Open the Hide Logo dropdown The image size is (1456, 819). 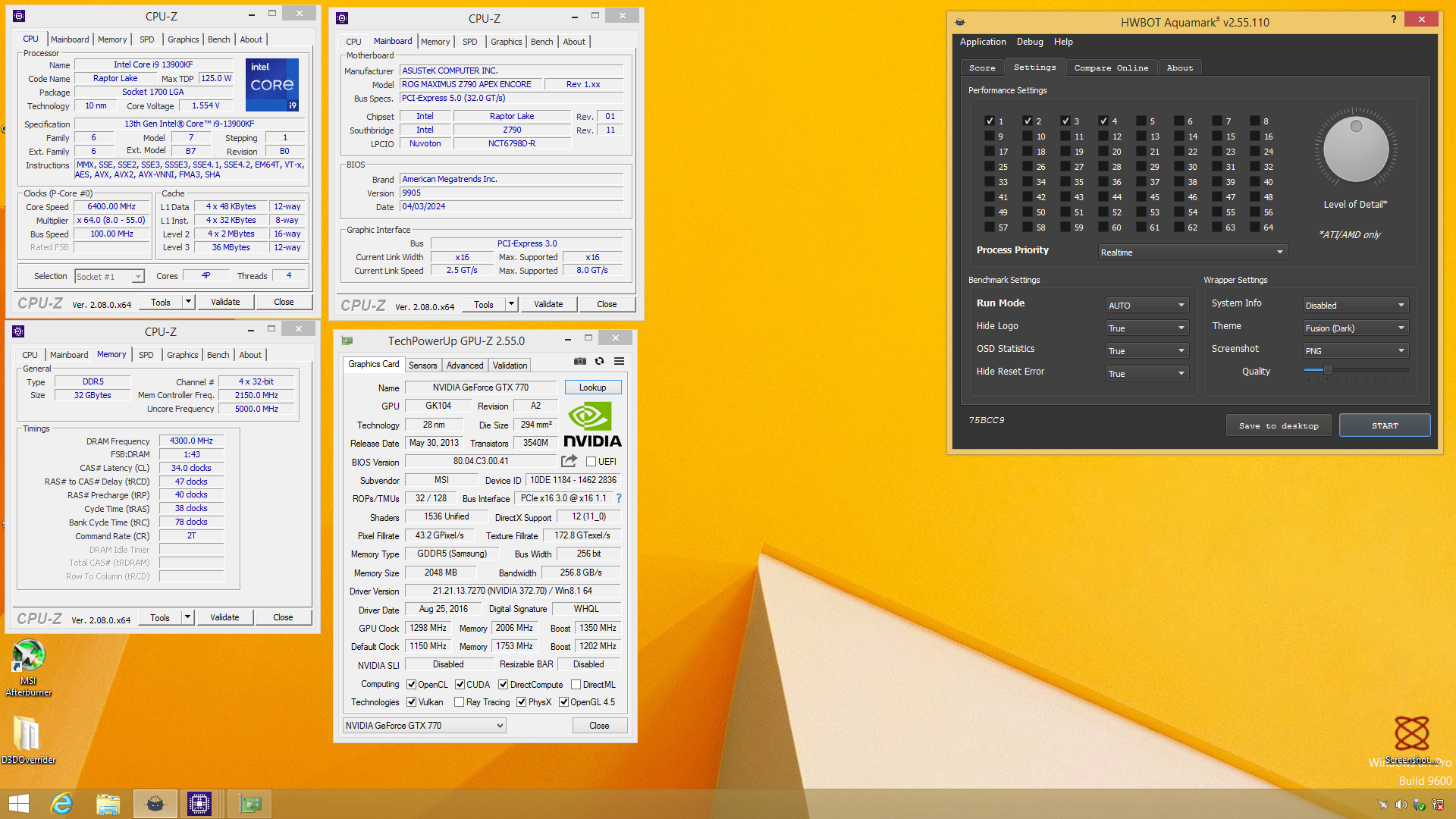click(x=1147, y=328)
